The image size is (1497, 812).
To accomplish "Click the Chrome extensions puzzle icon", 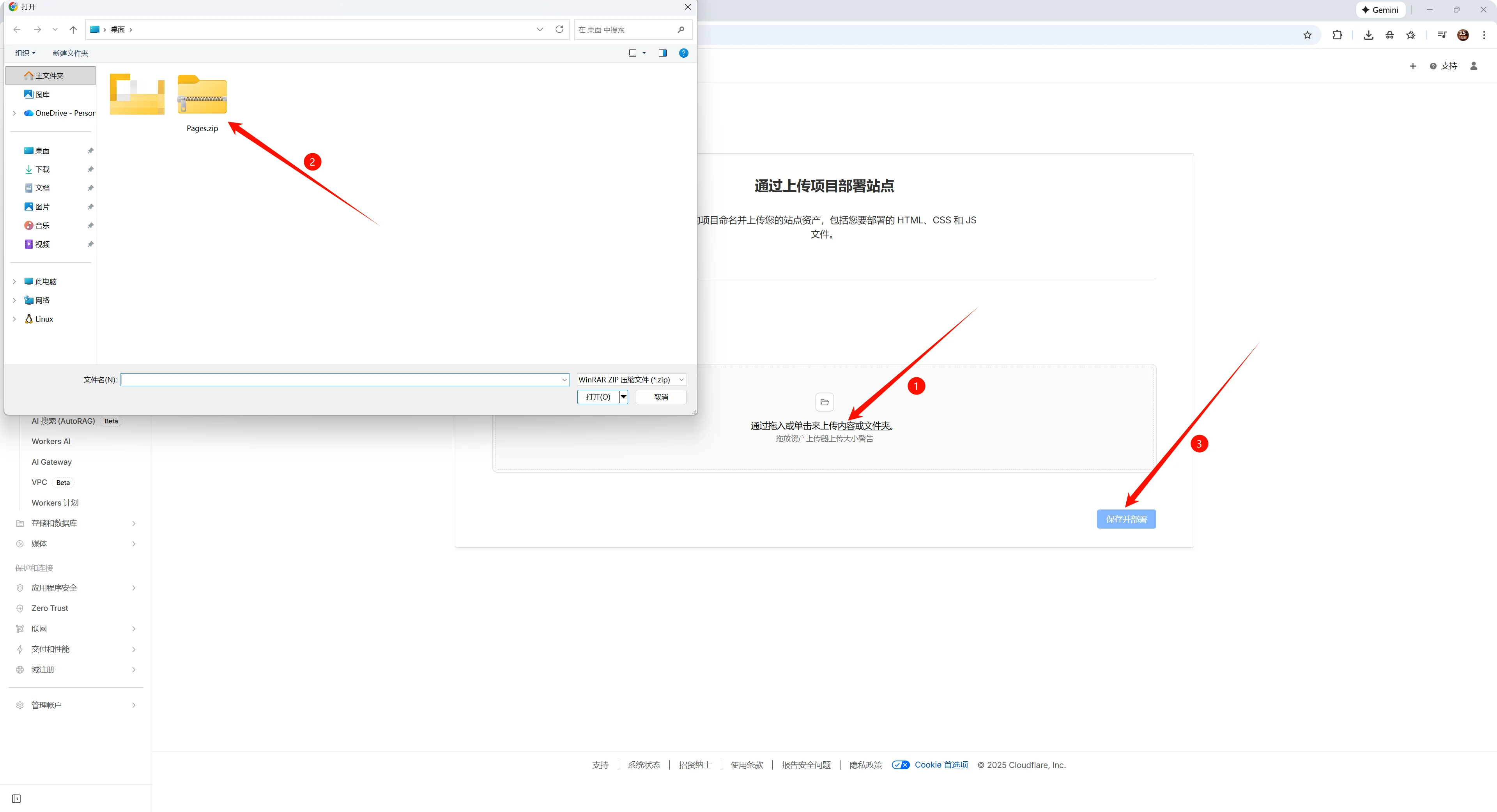I will (1337, 35).
